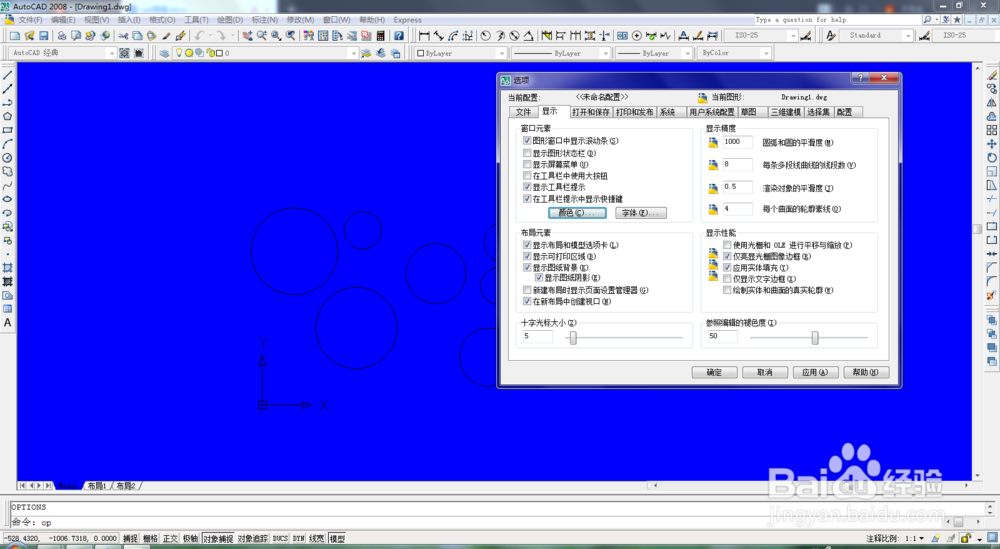Toggle 正交 mode in status bar
This screenshot has width=1000, height=549.
[x=170, y=539]
